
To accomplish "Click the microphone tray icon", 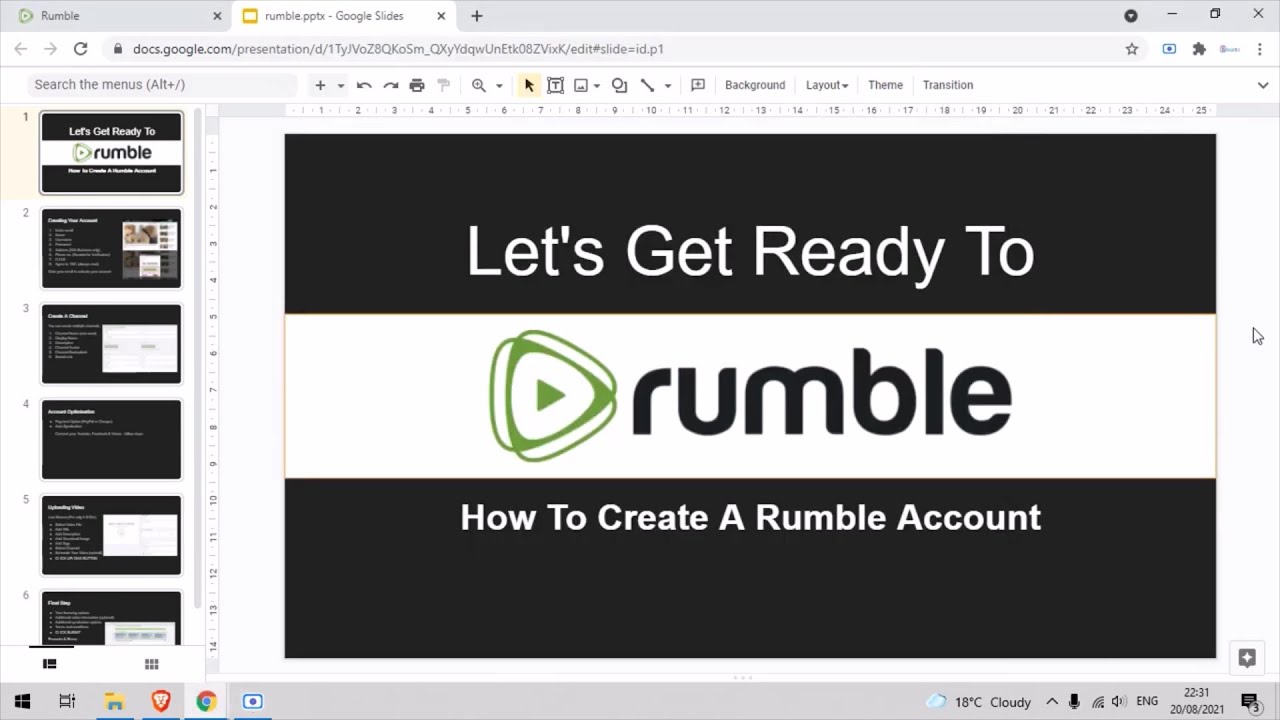I will pyautogui.click(x=1075, y=702).
